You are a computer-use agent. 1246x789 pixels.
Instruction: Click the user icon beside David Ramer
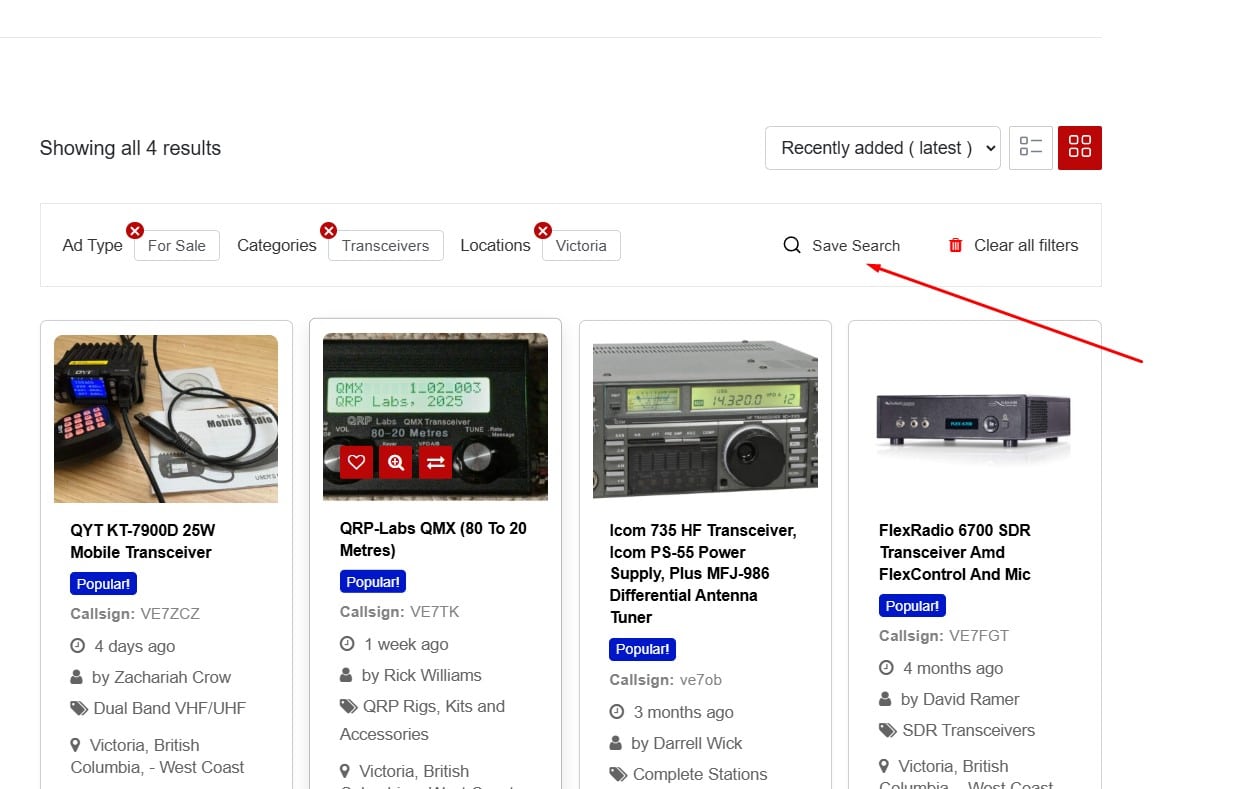(886, 699)
